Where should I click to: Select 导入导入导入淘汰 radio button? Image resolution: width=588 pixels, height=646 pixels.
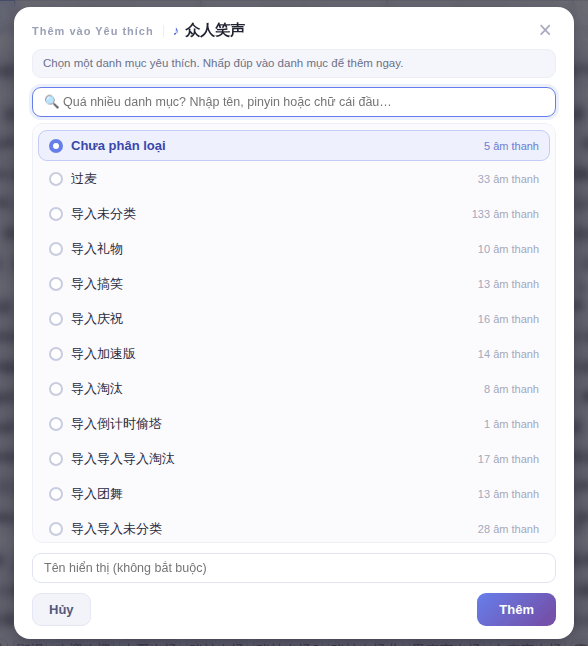[56, 459]
